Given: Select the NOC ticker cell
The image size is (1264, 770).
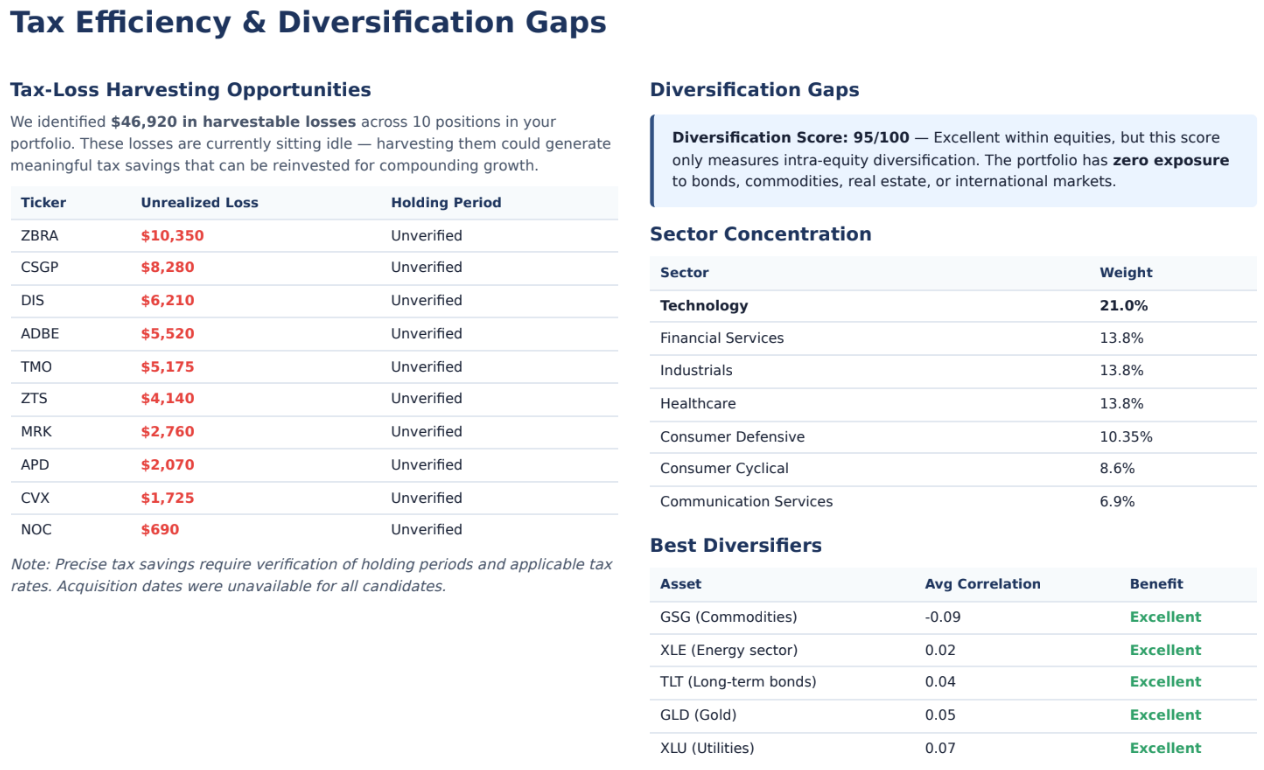Looking at the screenshot, I should tap(36, 530).
